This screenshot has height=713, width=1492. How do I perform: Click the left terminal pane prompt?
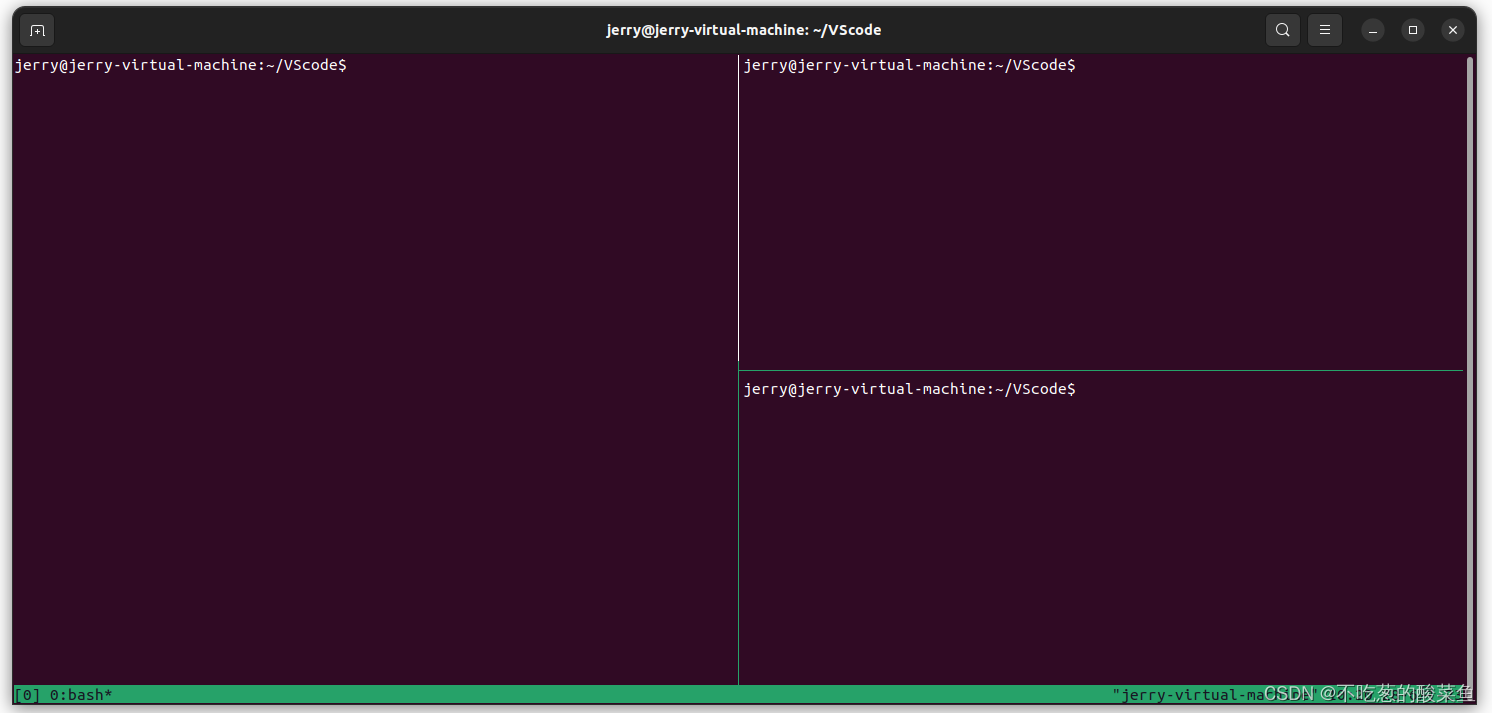(180, 64)
